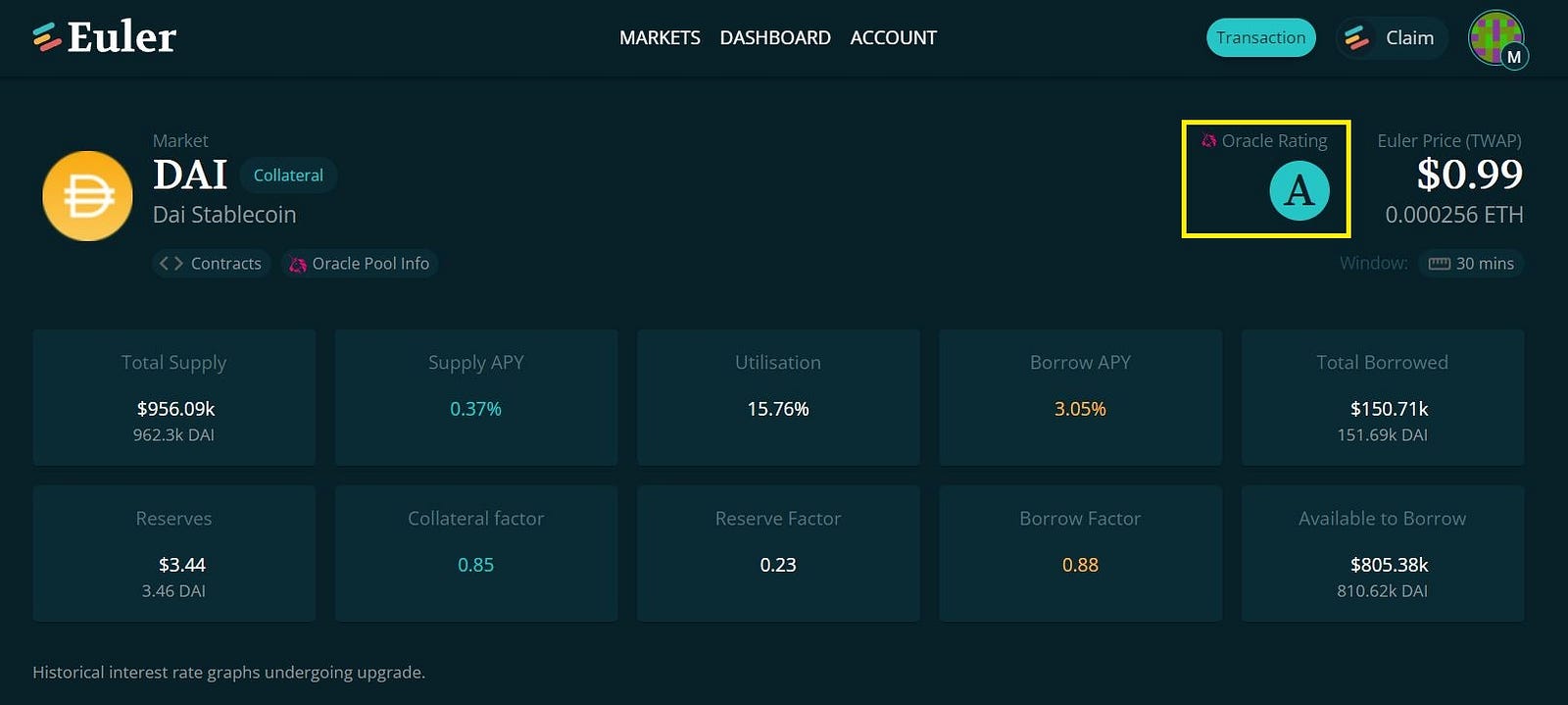The image size is (1568, 705).
Task: Click the Claim button
Action: click(x=1392, y=37)
